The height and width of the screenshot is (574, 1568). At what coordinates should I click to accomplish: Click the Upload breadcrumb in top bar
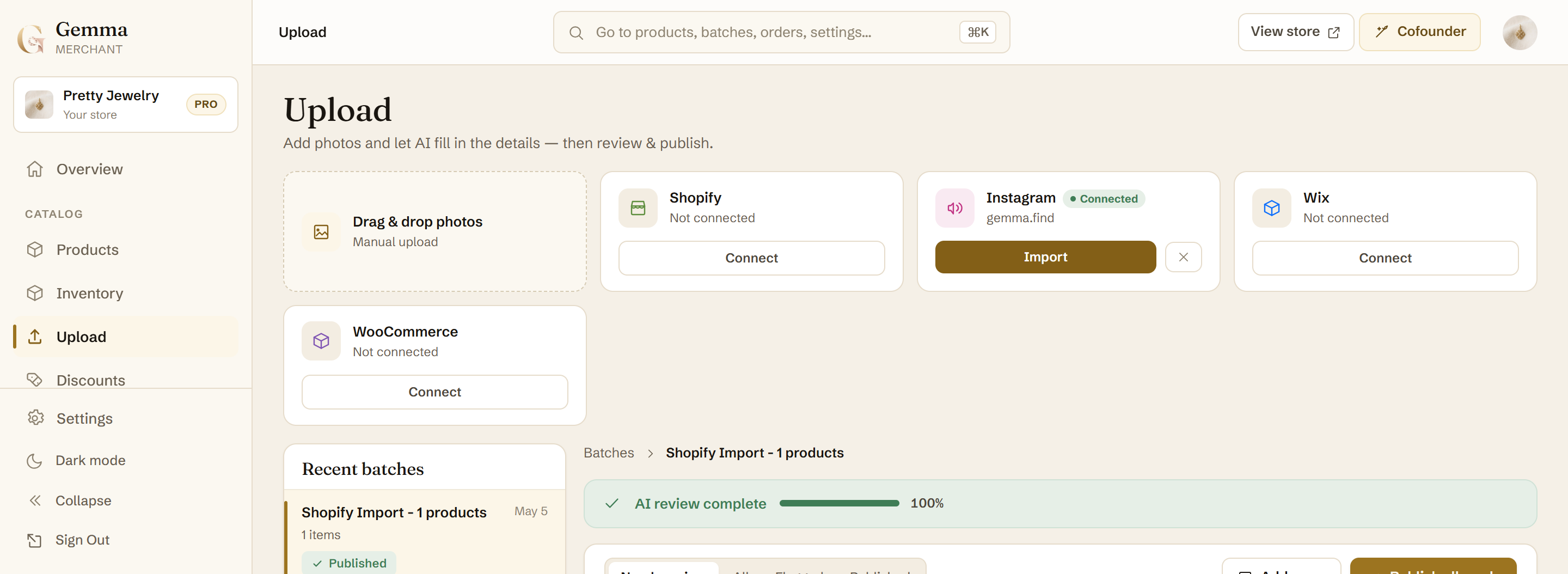303,32
